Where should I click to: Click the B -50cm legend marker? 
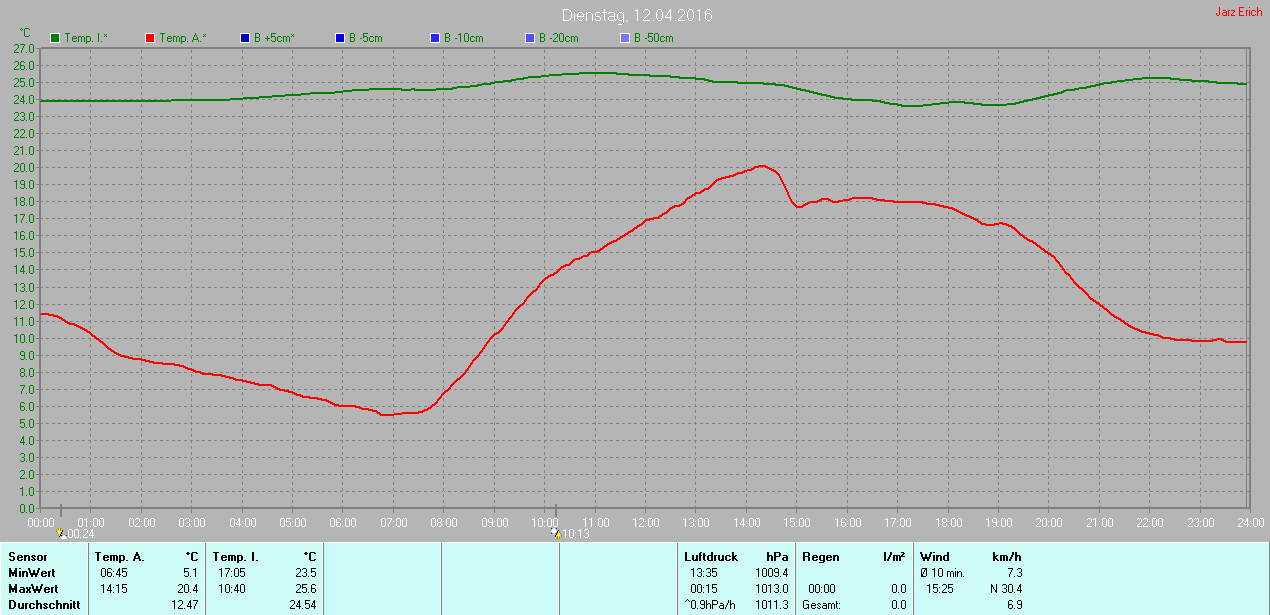(x=625, y=38)
